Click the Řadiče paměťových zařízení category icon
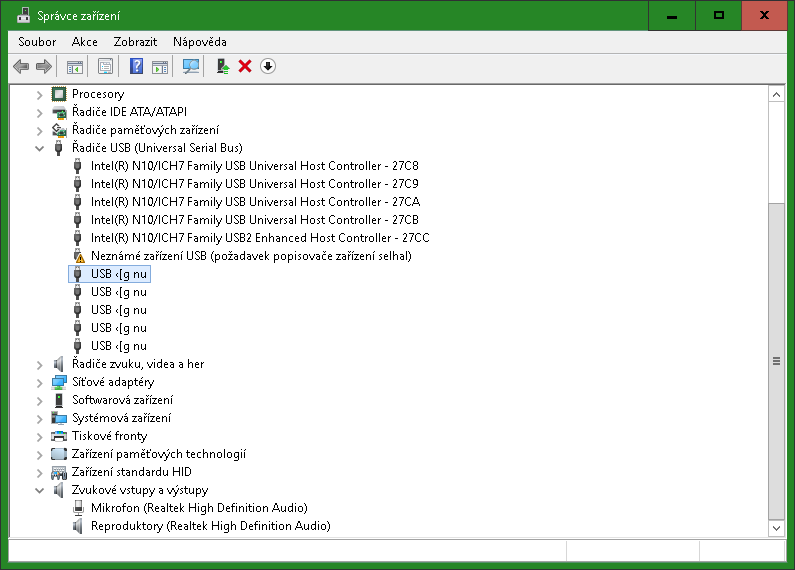This screenshot has height=570, width=795. [59, 130]
